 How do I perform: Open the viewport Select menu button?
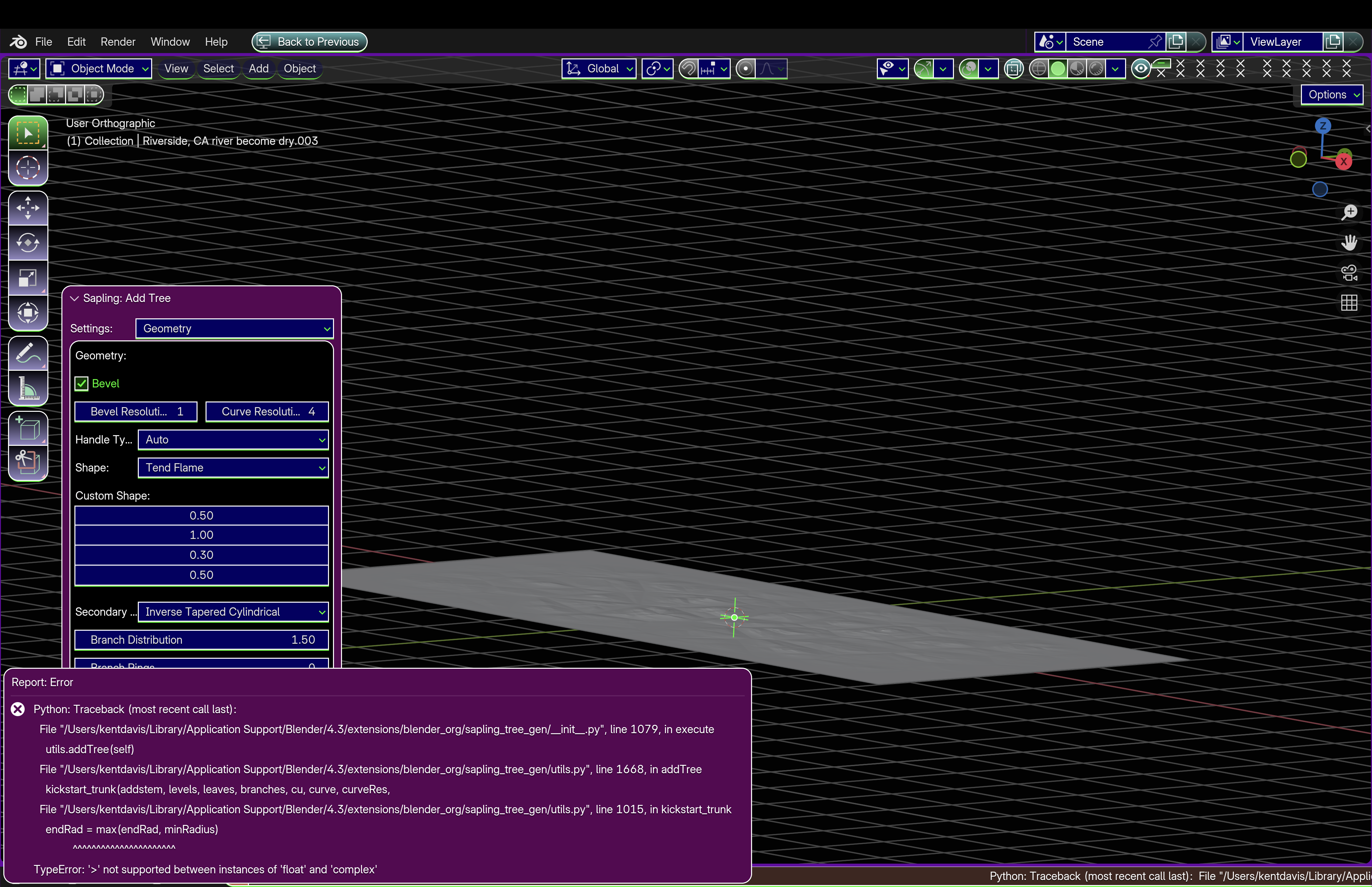pos(218,68)
